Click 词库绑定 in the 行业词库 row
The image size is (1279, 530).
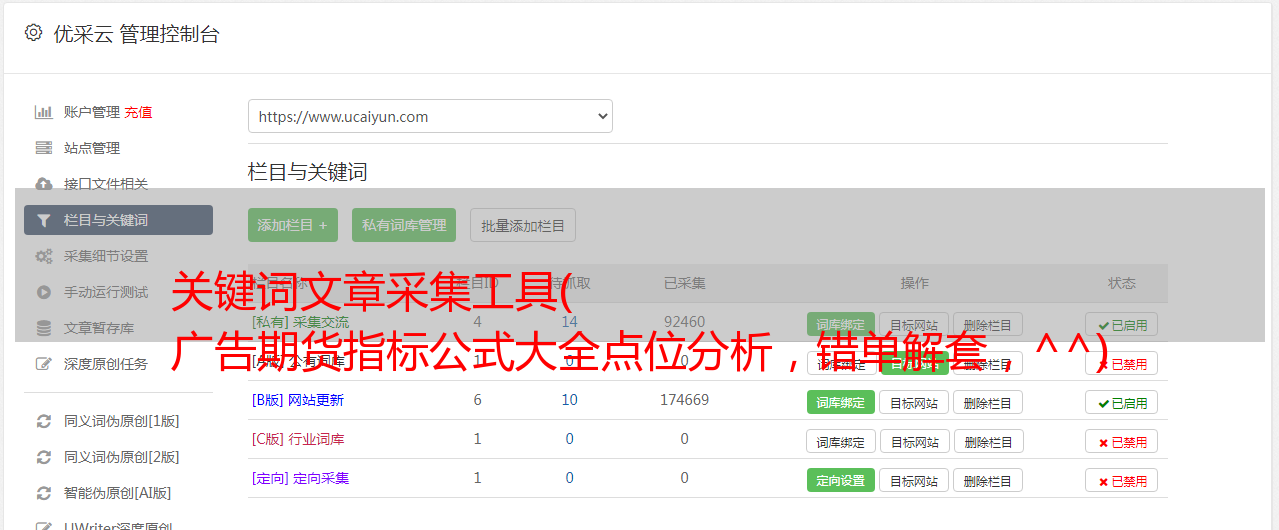841,441
